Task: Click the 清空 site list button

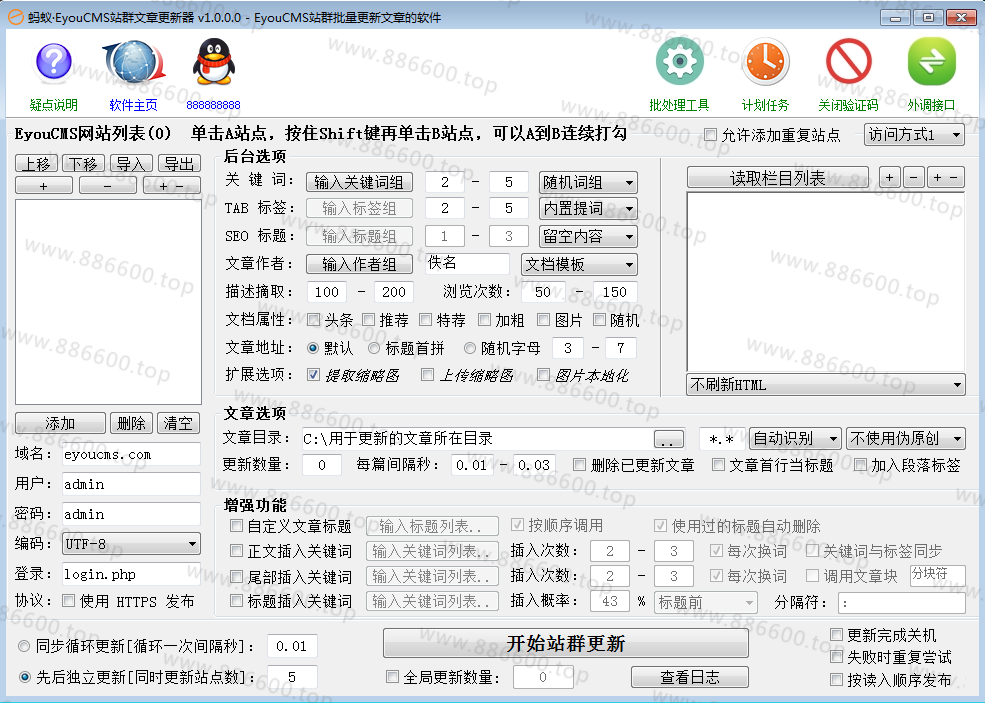Action: click(x=178, y=423)
